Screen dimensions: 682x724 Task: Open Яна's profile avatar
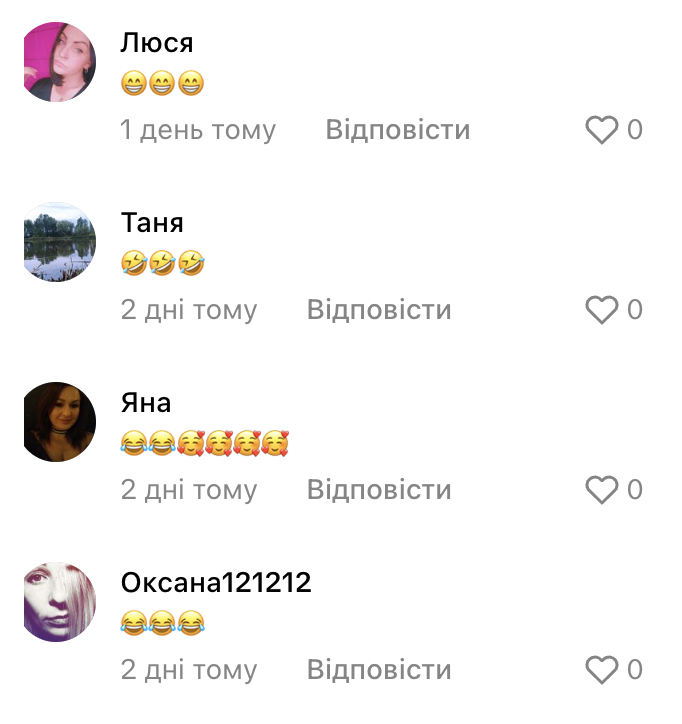[x=60, y=422]
